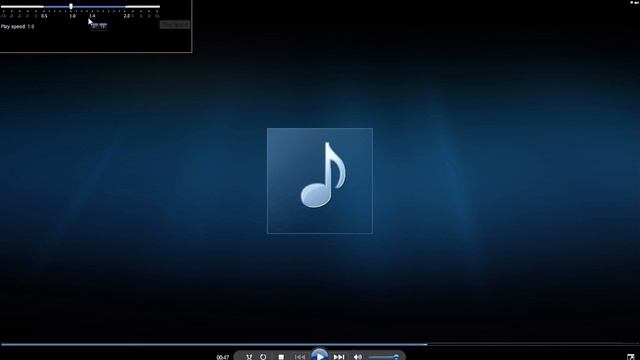Click the play speed slider handle
This screenshot has width=640, height=360.
(71, 6)
